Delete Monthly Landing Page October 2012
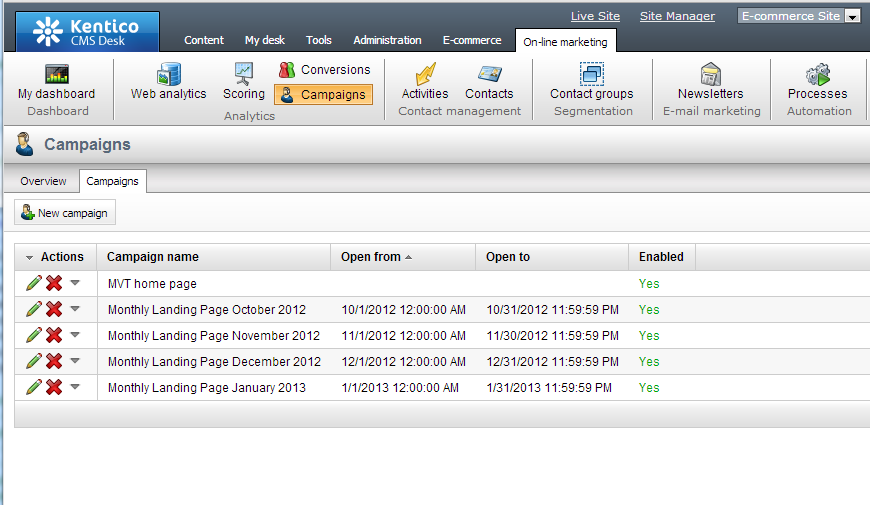This screenshot has width=870, height=505. click(54, 309)
